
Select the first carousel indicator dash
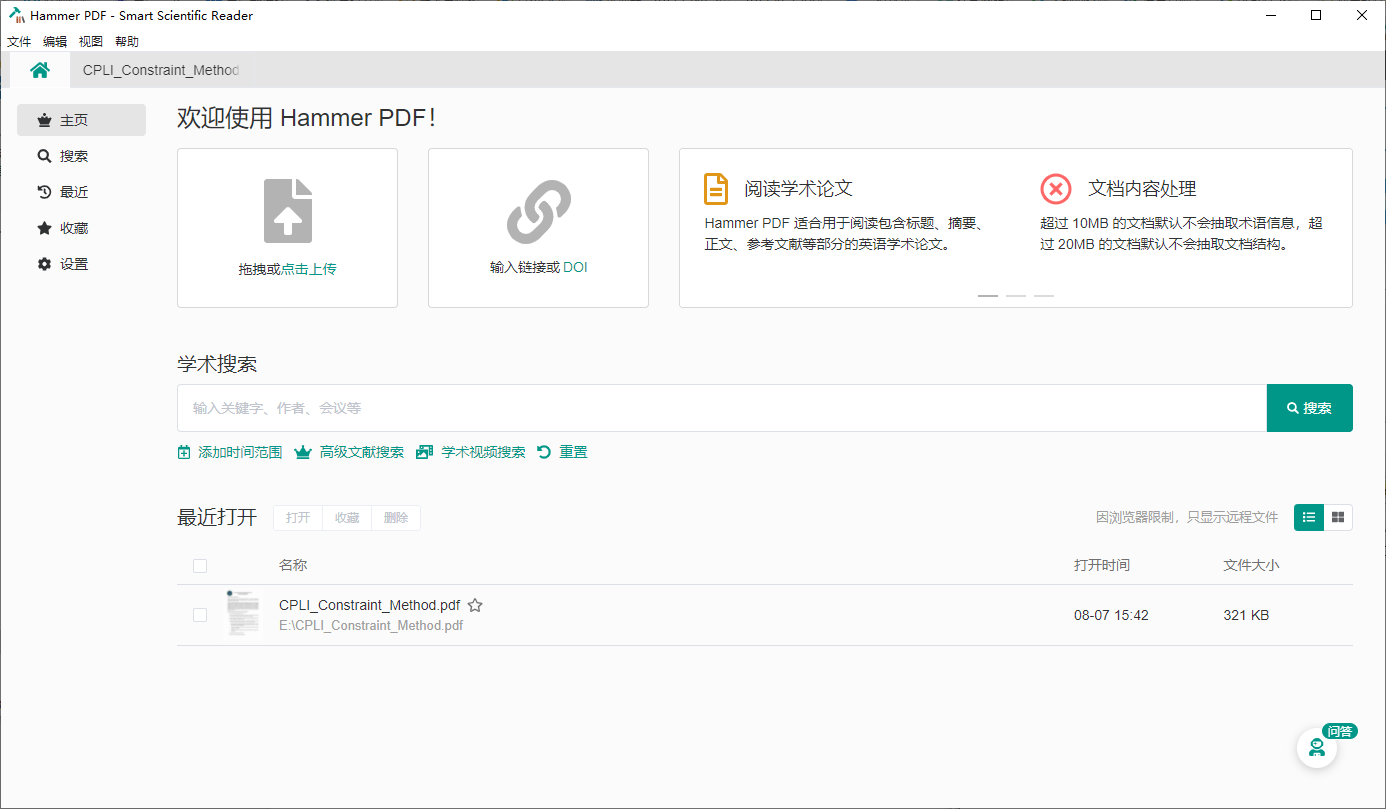988,296
